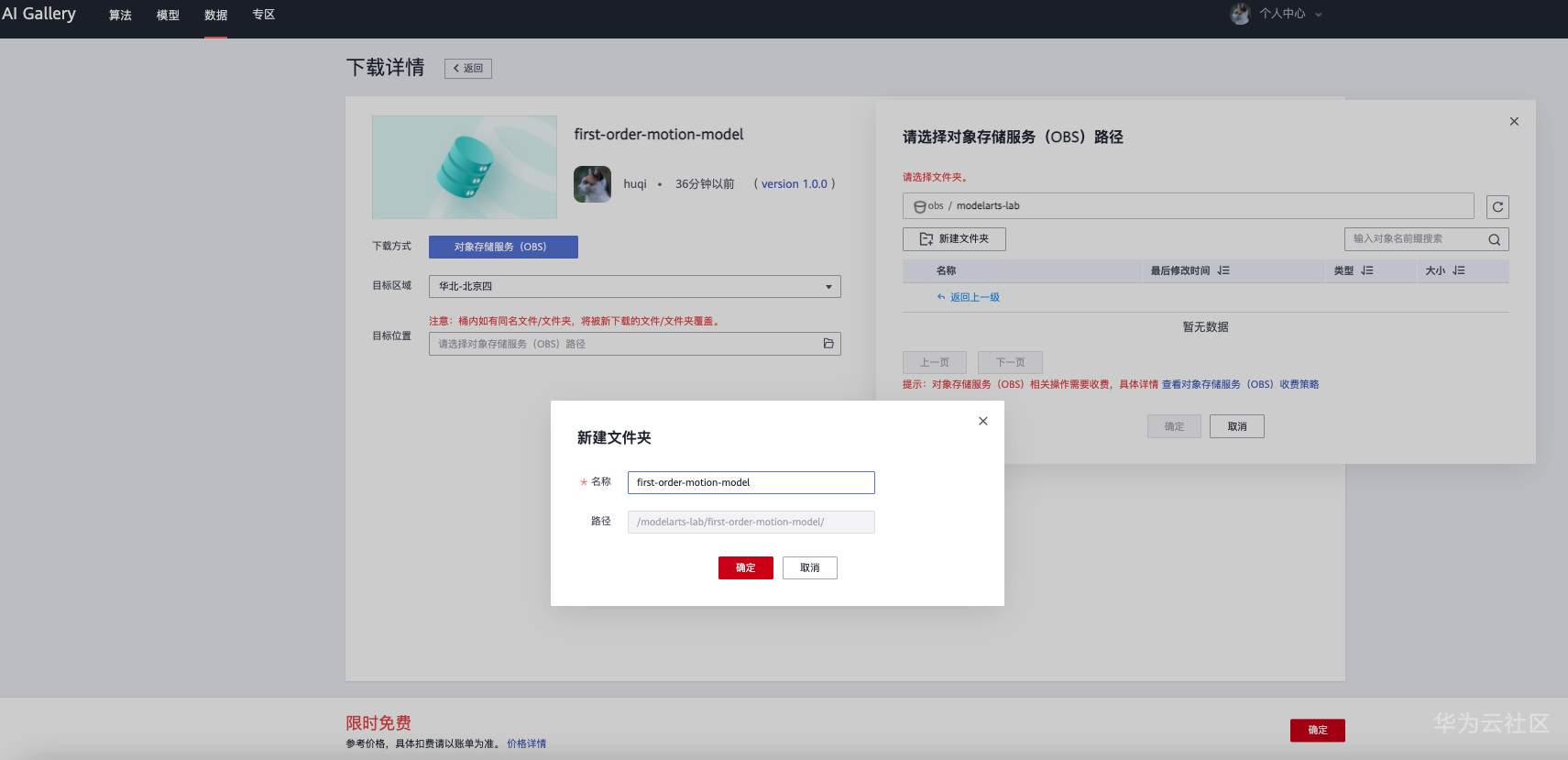The height and width of the screenshot is (760, 1568).
Task: Click the bottom red 确定 button
Action: tap(1318, 730)
